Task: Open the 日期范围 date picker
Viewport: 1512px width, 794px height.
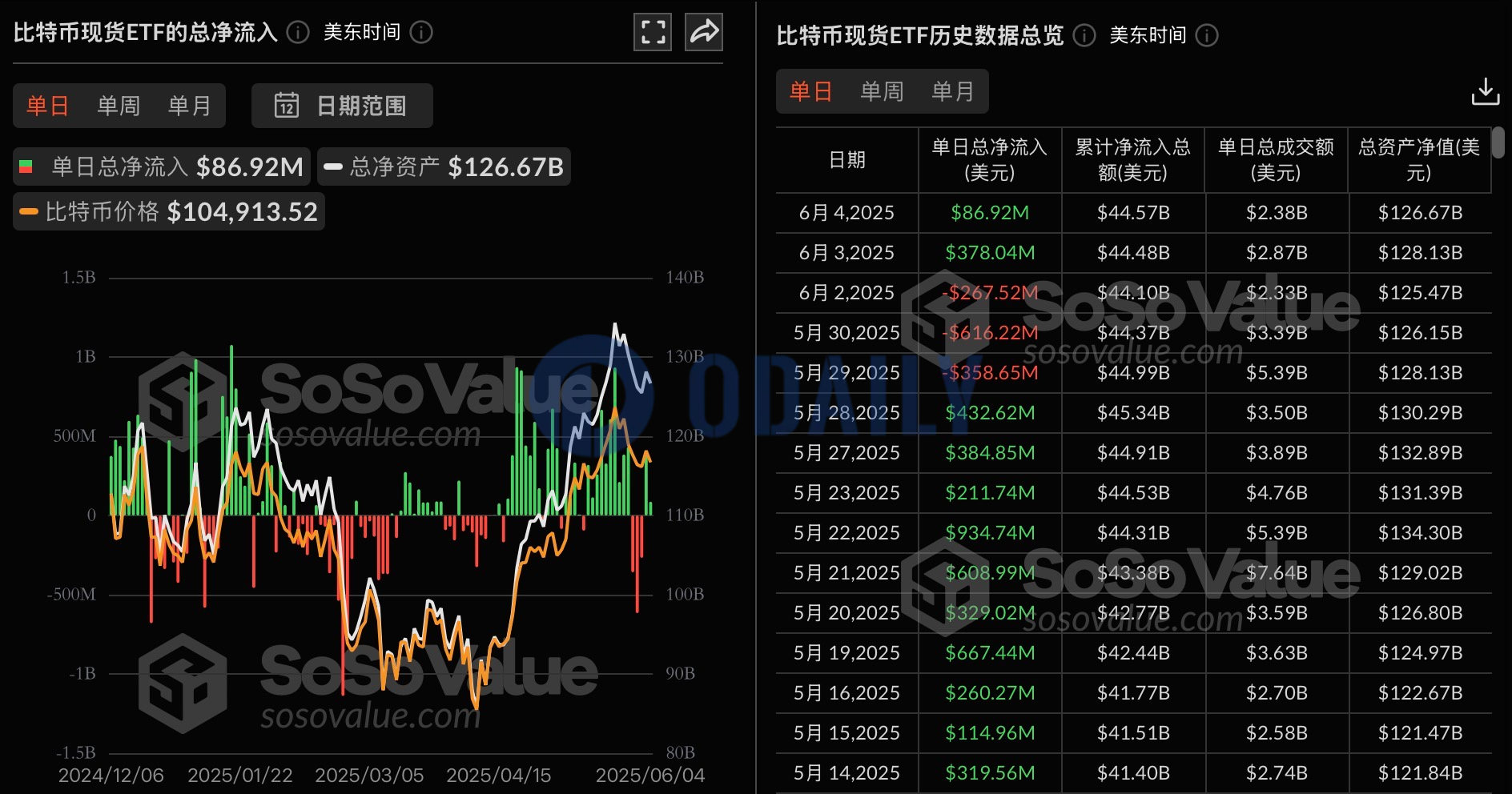Action: [342, 106]
